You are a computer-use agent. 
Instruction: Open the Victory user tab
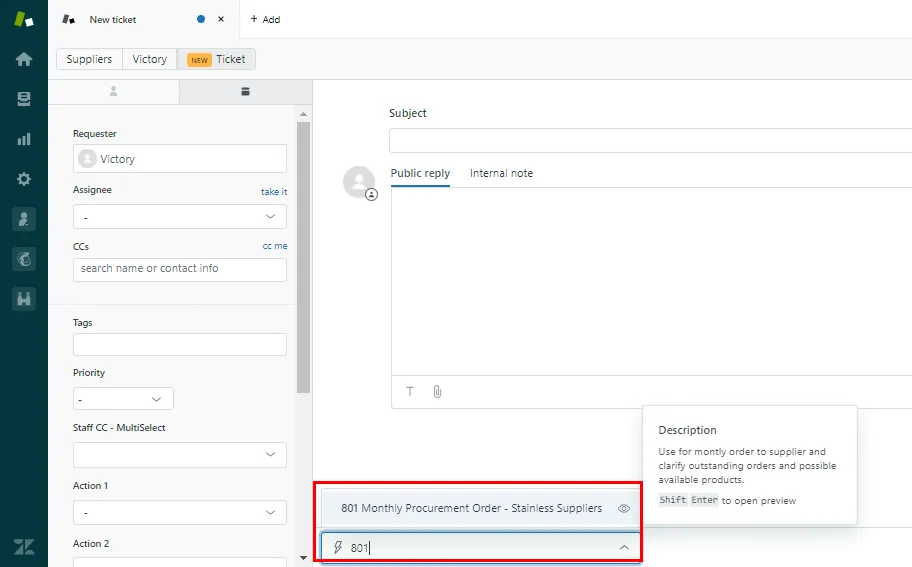[149, 59]
